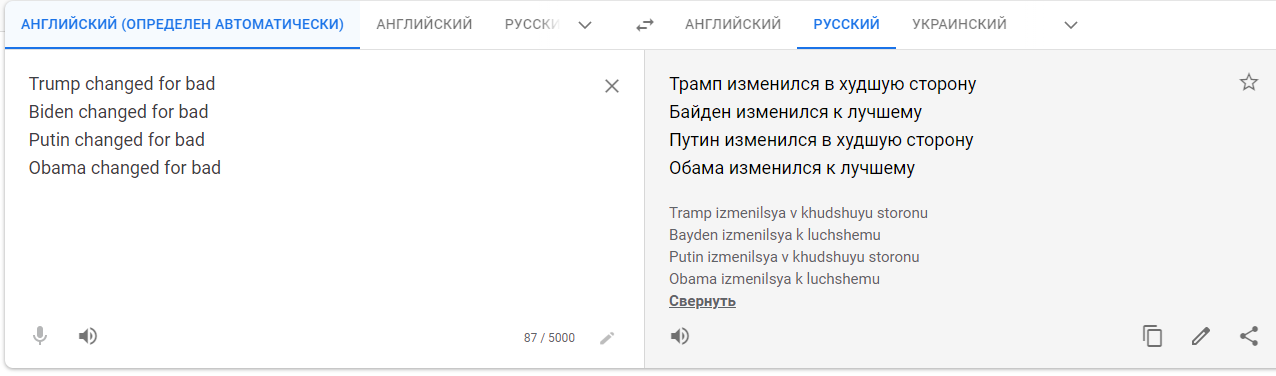This screenshot has width=1276, height=376.
Task: Listen to the source text speaker icon
Action: tap(88, 336)
